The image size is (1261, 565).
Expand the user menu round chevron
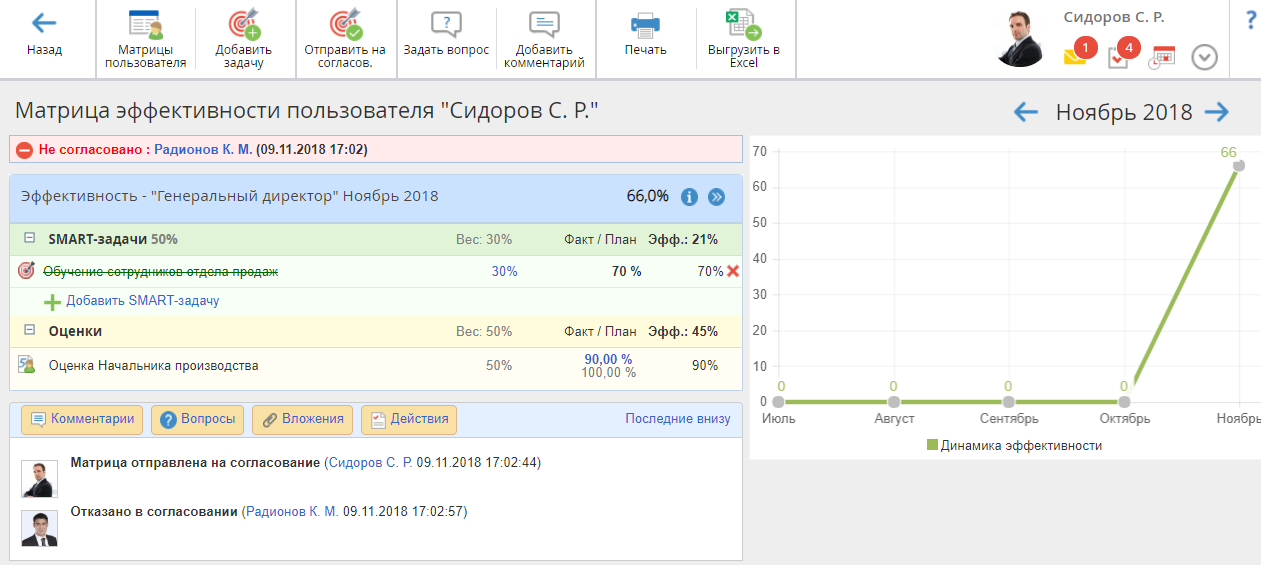click(x=1204, y=58)
